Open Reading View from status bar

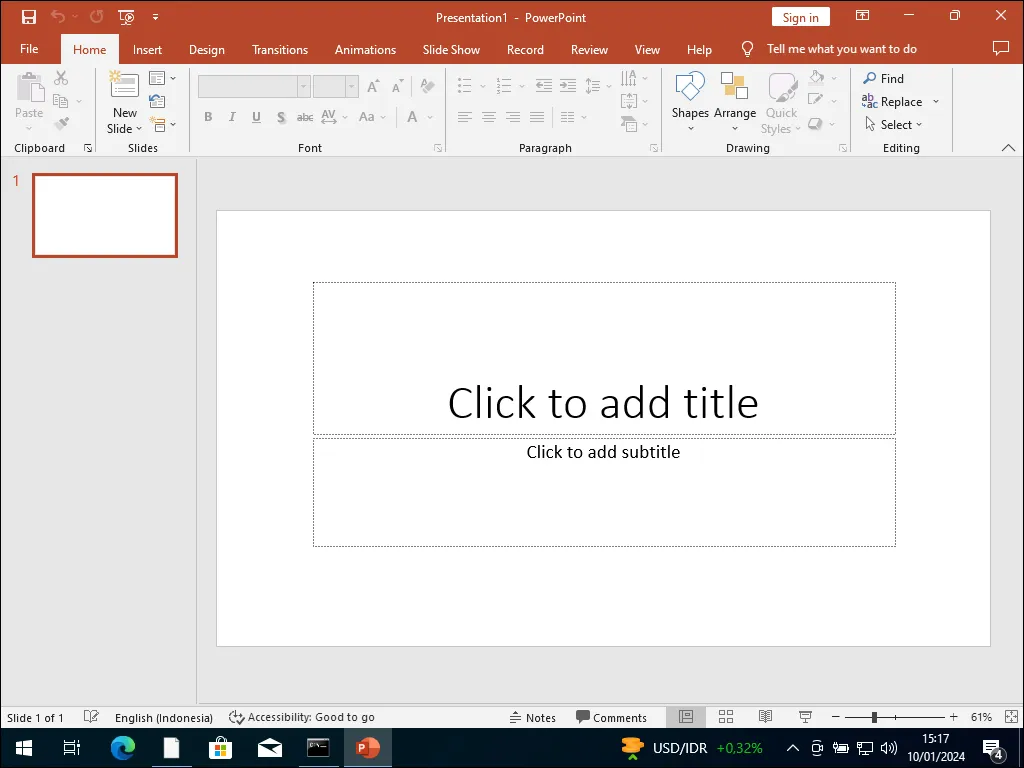pyautogui.click(x=765, y=717)
